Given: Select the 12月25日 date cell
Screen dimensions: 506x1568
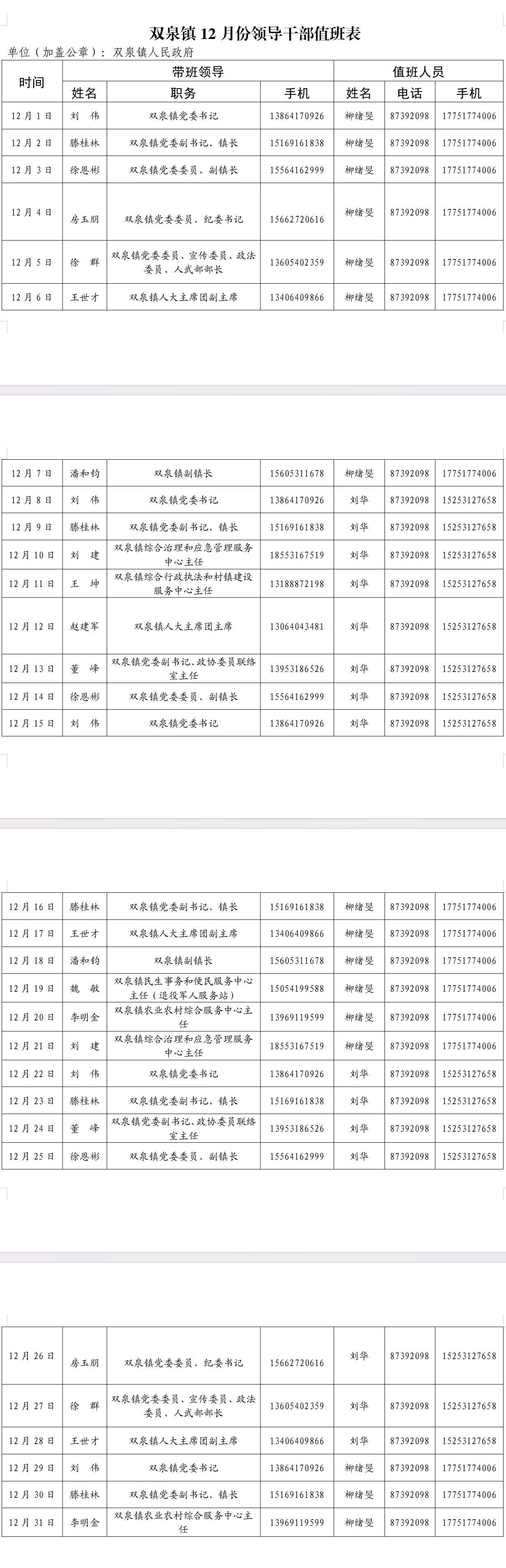Looking at the screenshot, I should [32, 1156].
